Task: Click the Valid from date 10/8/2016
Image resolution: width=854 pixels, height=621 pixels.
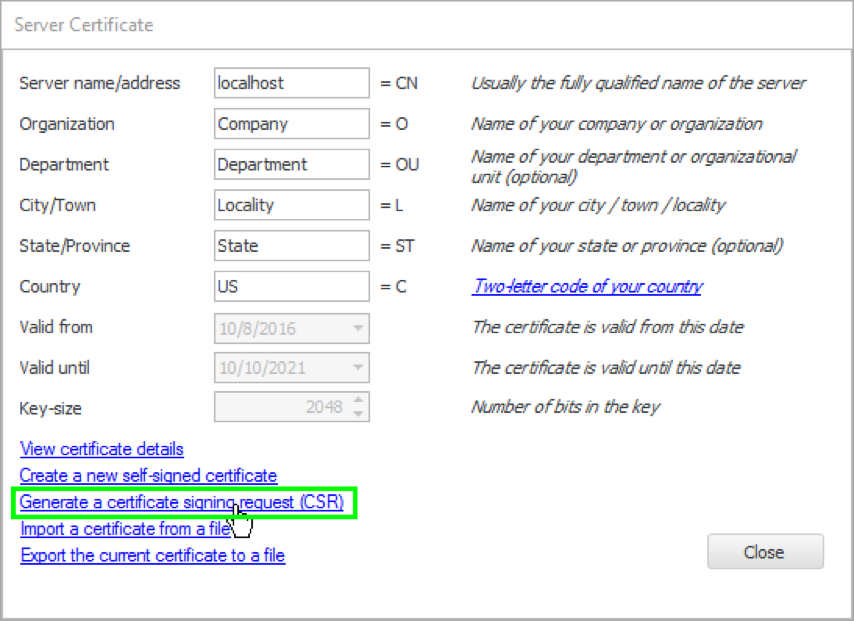Action: pyautogui.click(x=278, y=328)
